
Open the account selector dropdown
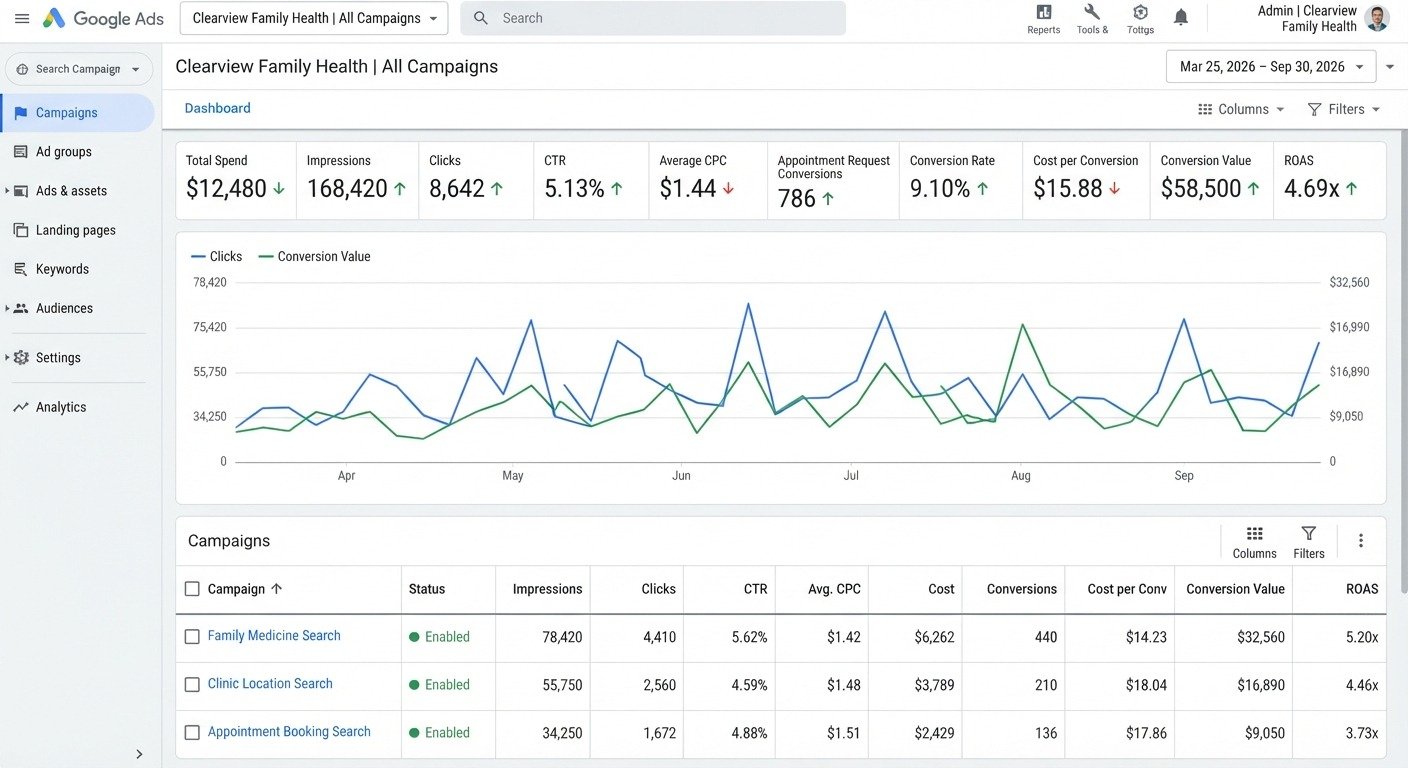[314, 18]
